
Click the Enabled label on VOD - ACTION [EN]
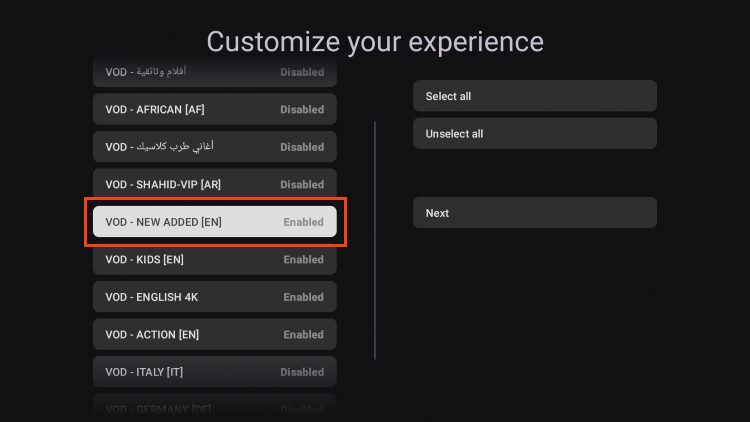[303, 334]
